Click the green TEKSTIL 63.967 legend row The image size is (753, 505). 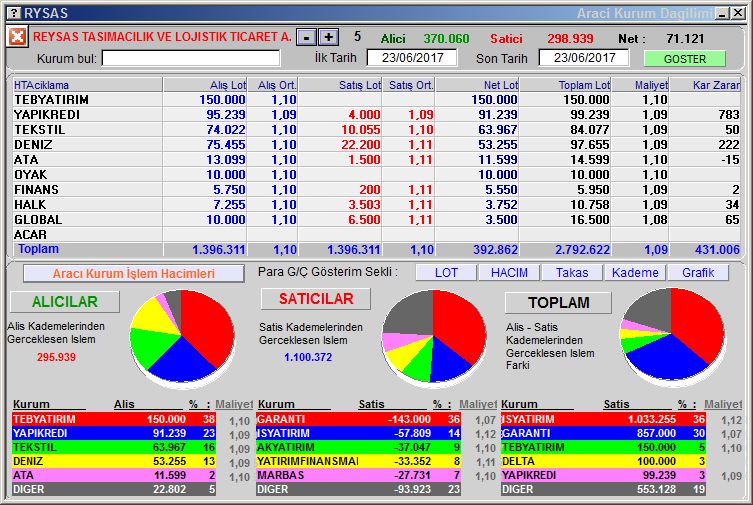(114, 447)
